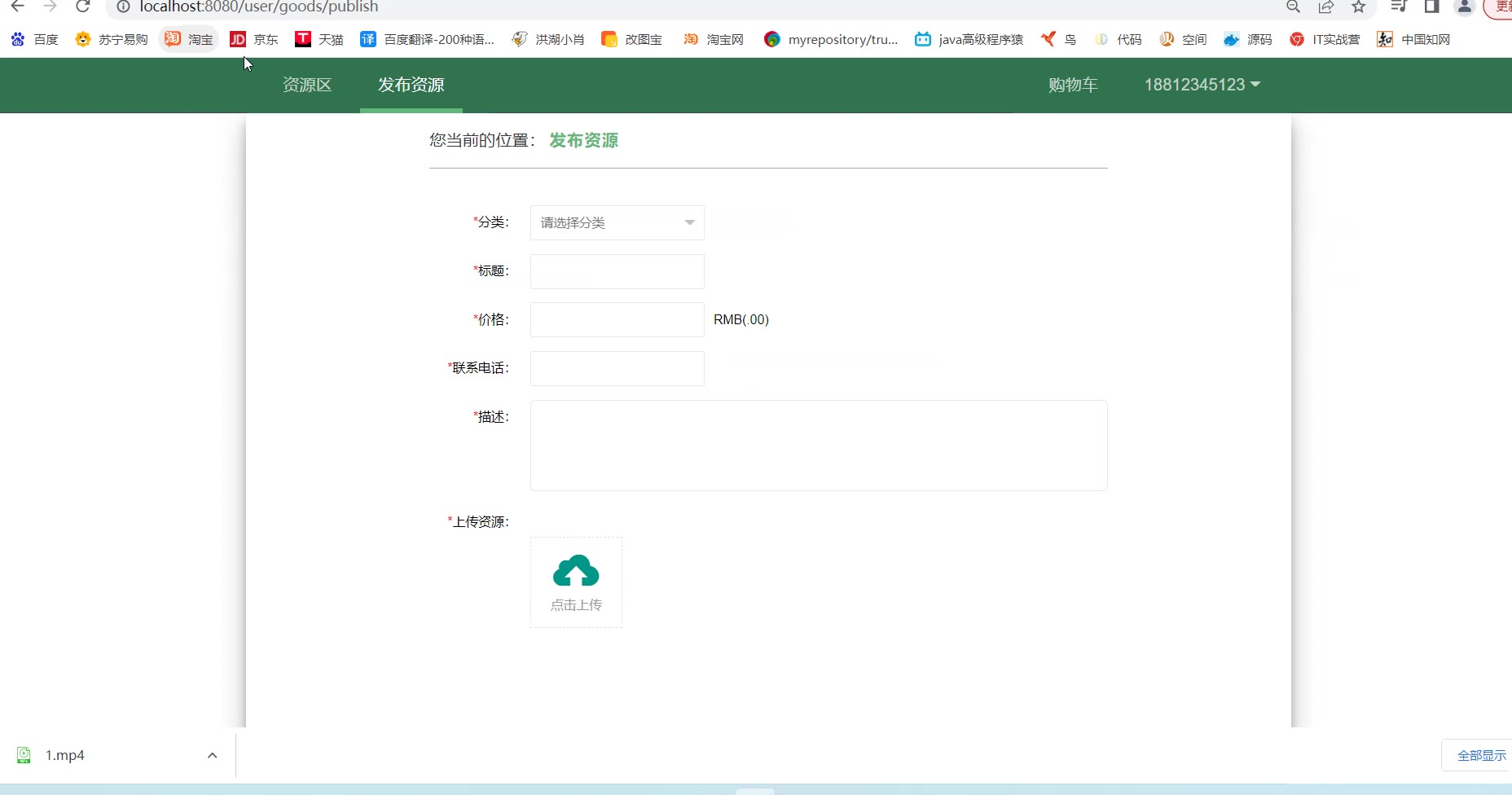1512x795 pixels.
Task: Open the 请选择分类 category dropdown
Action: (618, 222)
